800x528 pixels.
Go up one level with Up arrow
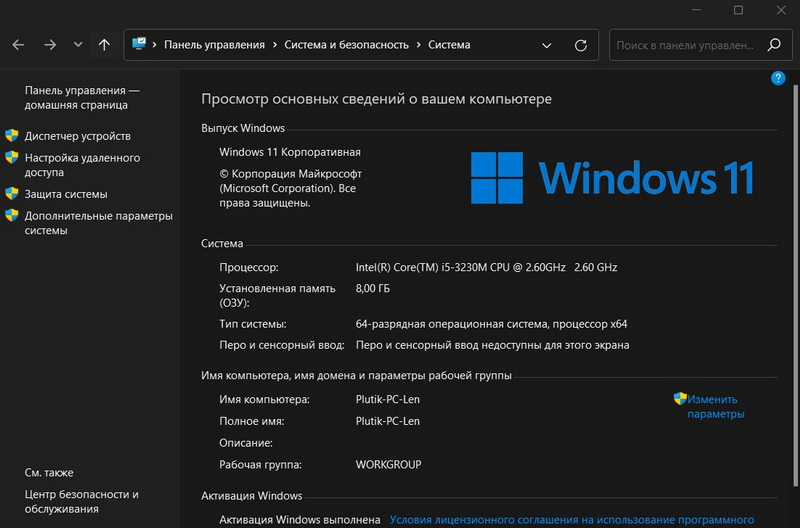tap(105, 45)
